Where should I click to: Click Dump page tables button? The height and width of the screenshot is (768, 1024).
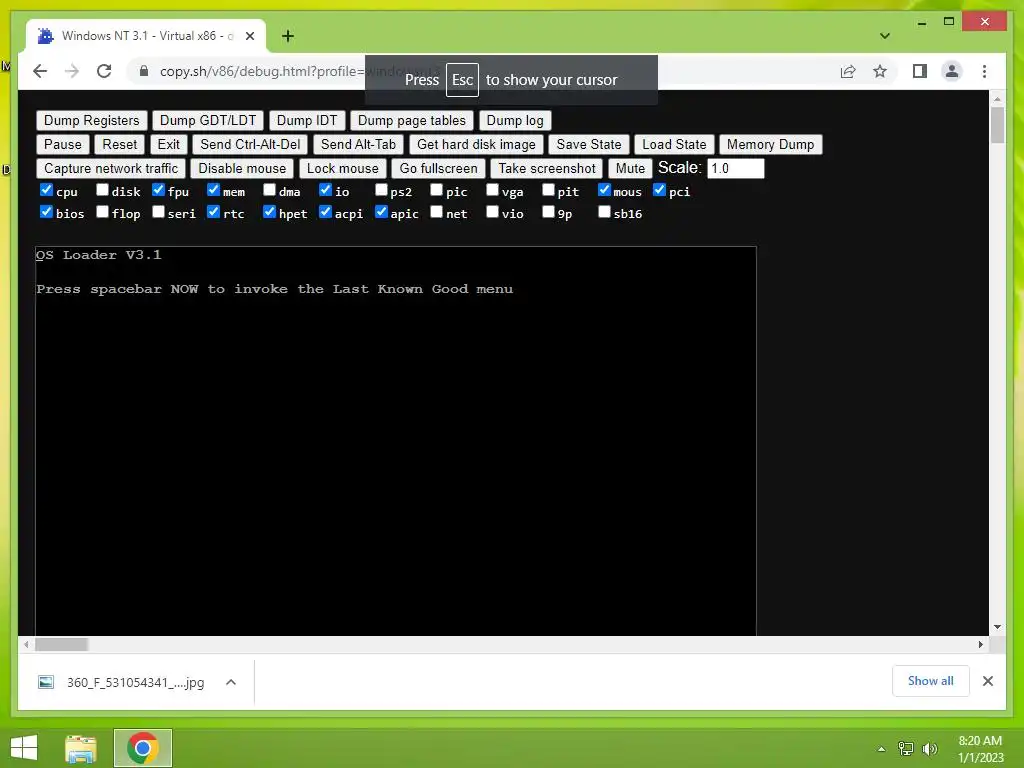pyautogui.click(x=411, y=120)
